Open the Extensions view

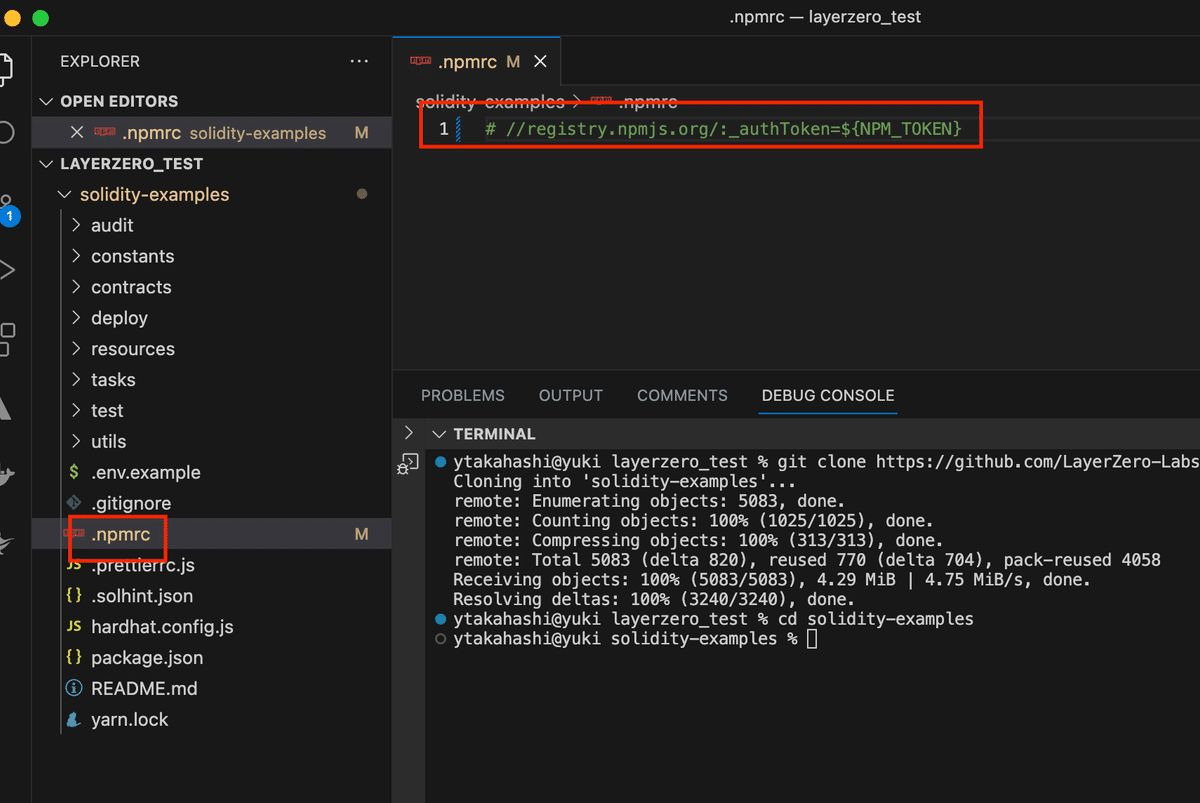[6, 338]
